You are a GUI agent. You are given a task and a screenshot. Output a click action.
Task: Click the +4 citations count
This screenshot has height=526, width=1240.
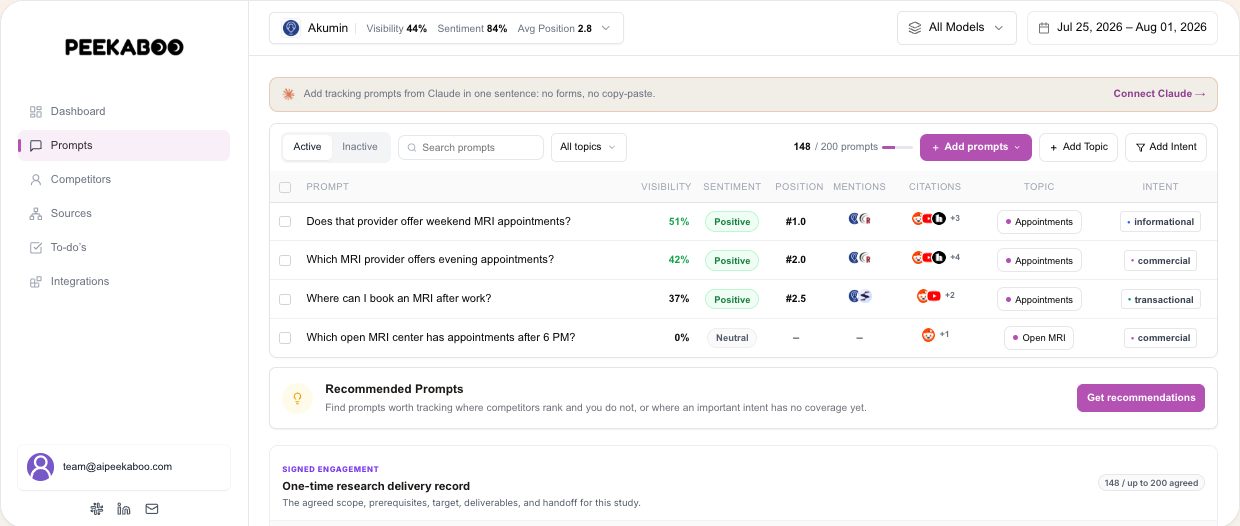955,257
